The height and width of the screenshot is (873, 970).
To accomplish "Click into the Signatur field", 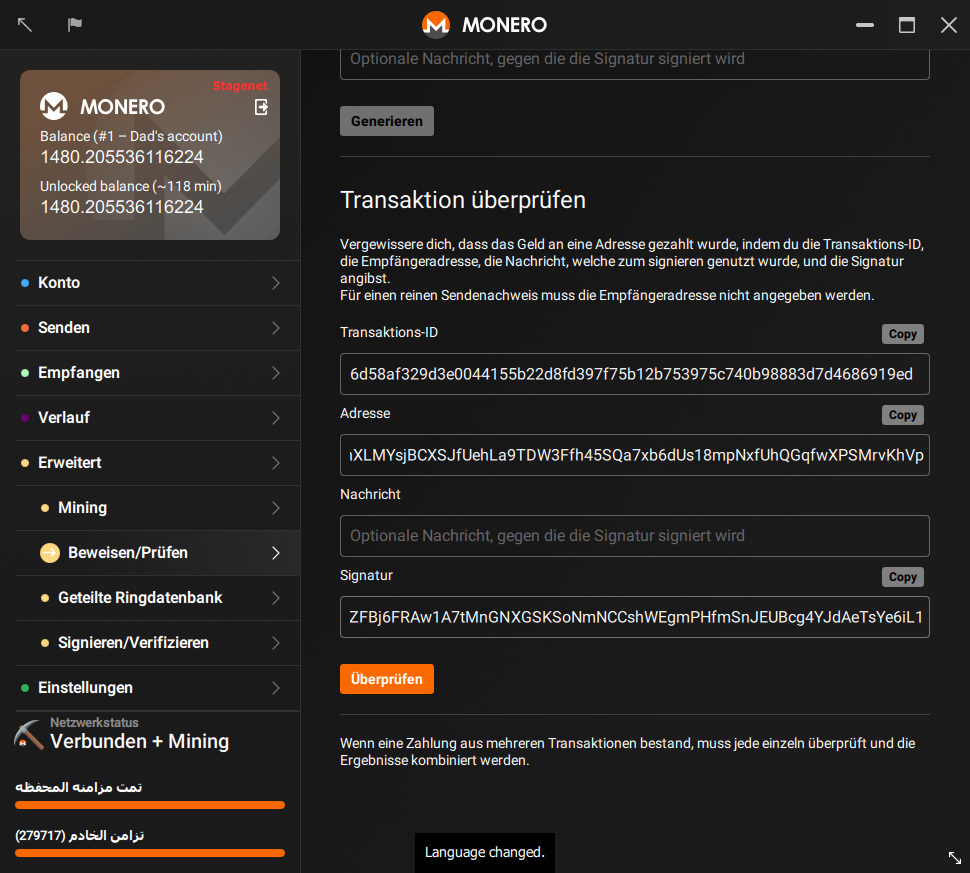I will [x=635, y=617].
